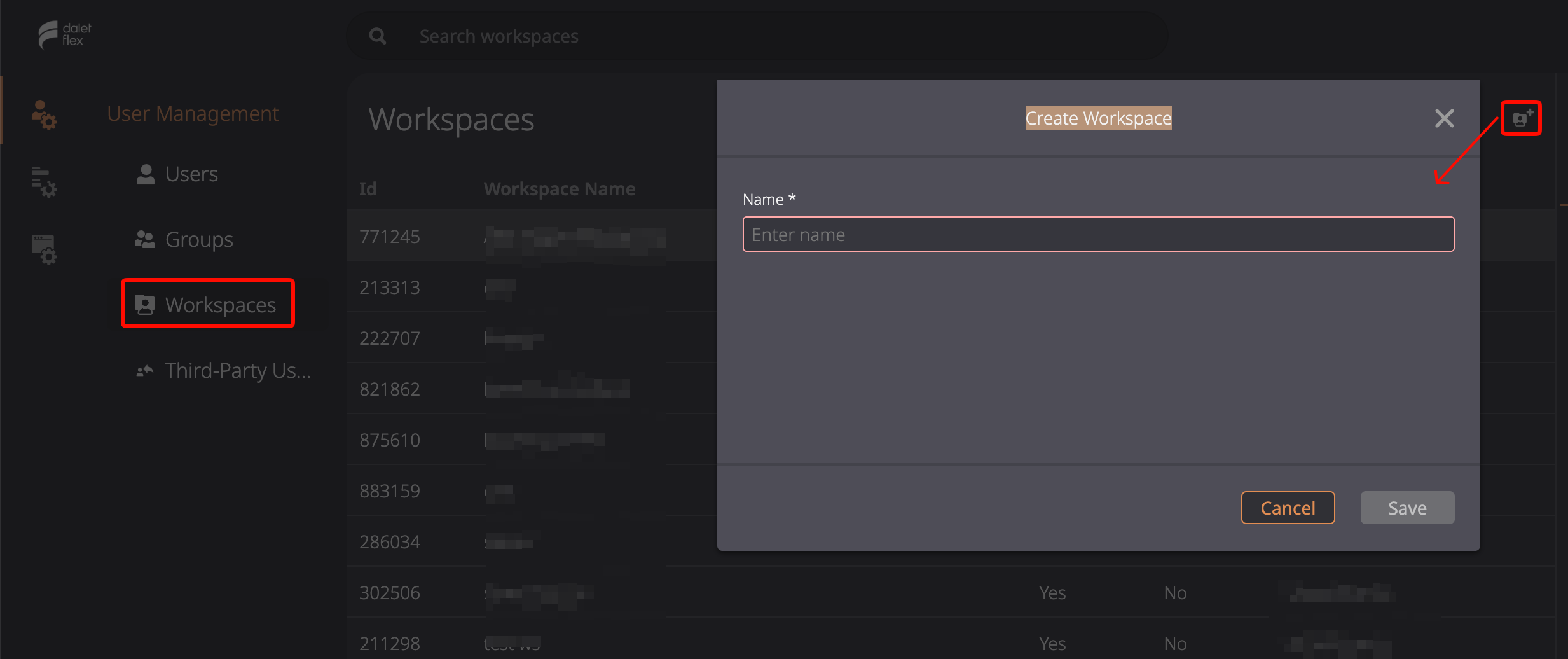Viewport: 1568px width, 659px height.
Task: Close the Create Workspace dialog
Action: click(1444, 118)
